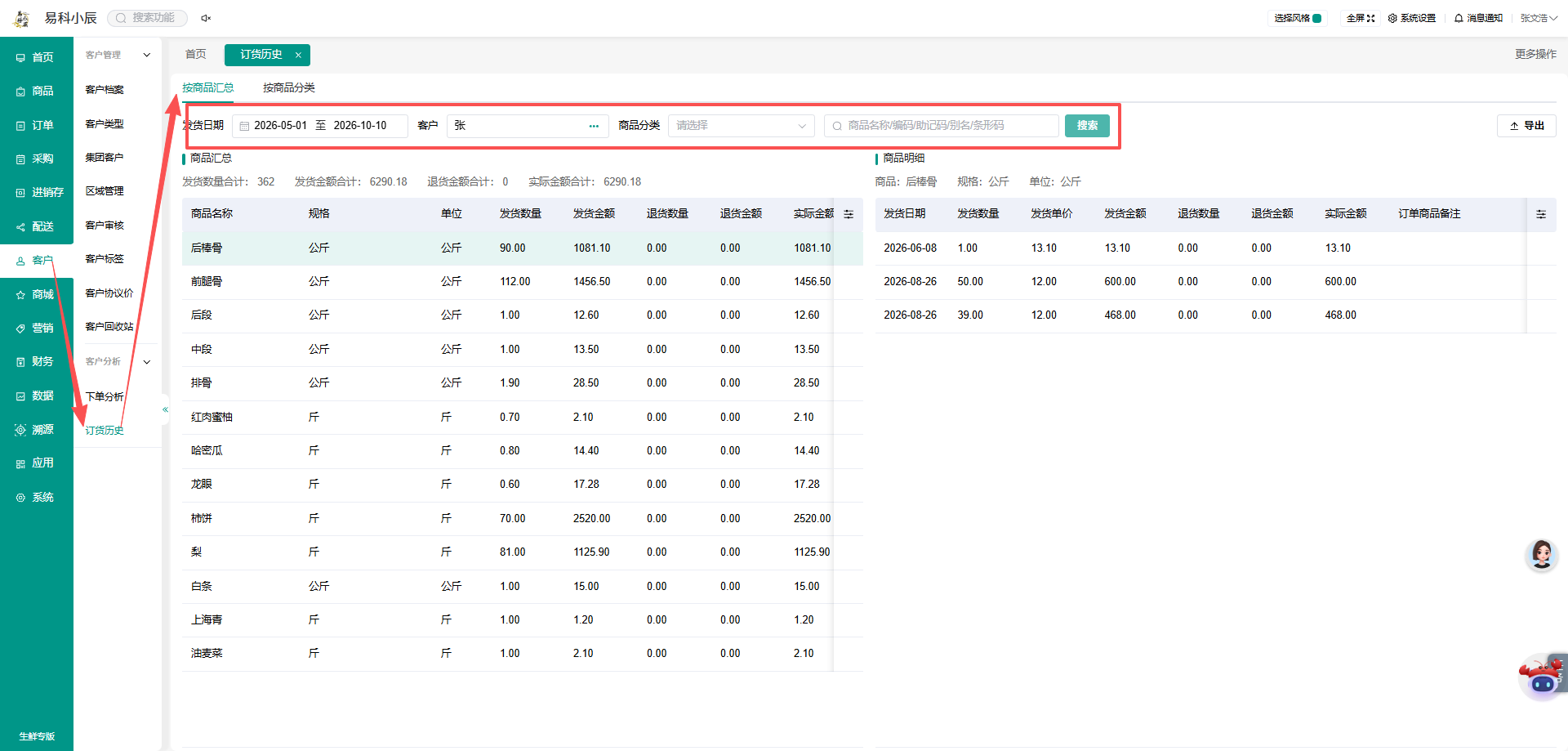Click the 发货日期 date range field
The height and width of the screenshot is (751, 1568).
coord(320,126)
